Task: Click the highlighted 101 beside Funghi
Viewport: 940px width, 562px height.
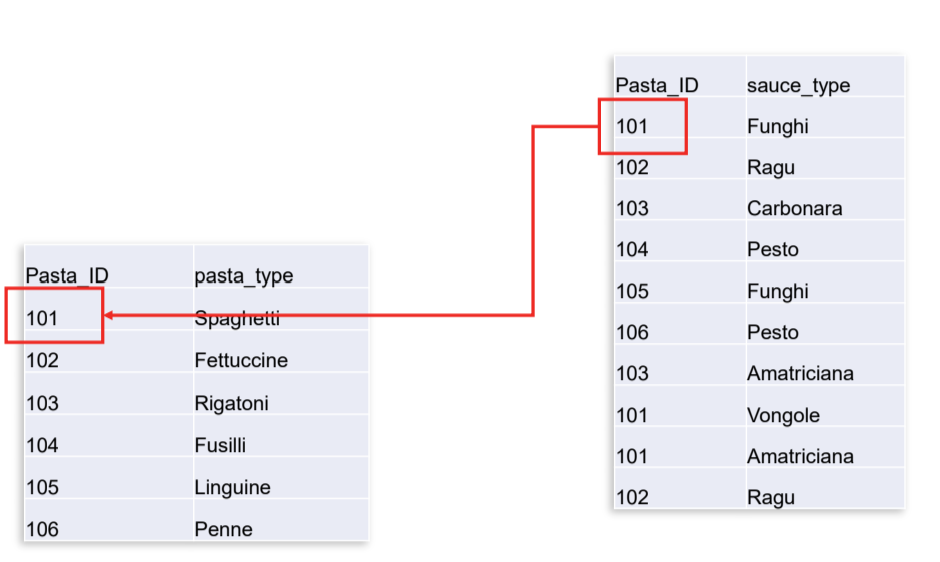Action: pyautogui.click(x=632, y=126)
